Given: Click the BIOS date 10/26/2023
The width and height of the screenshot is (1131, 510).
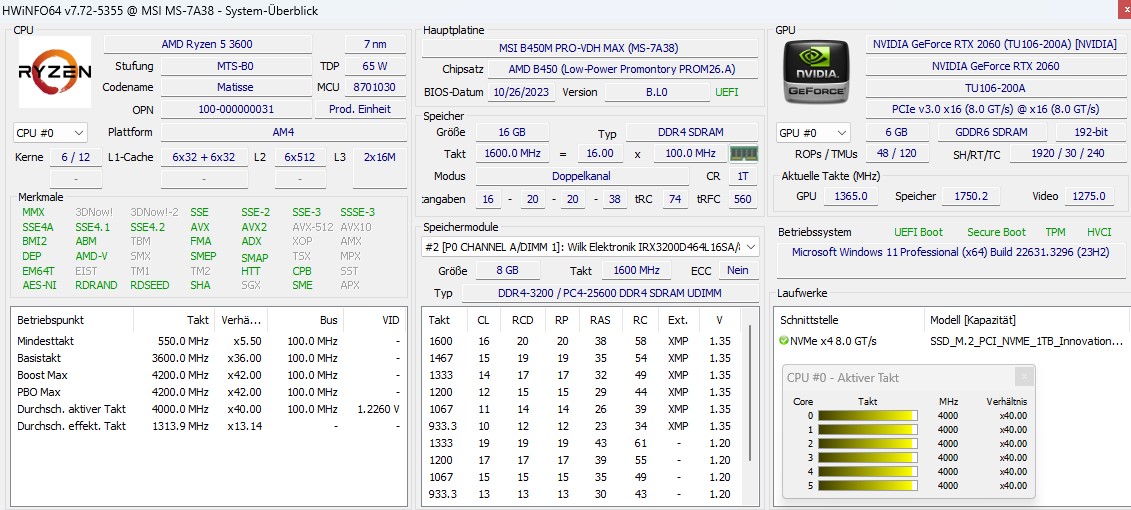Looking at the screenshot, I should (x=522, y=92).
